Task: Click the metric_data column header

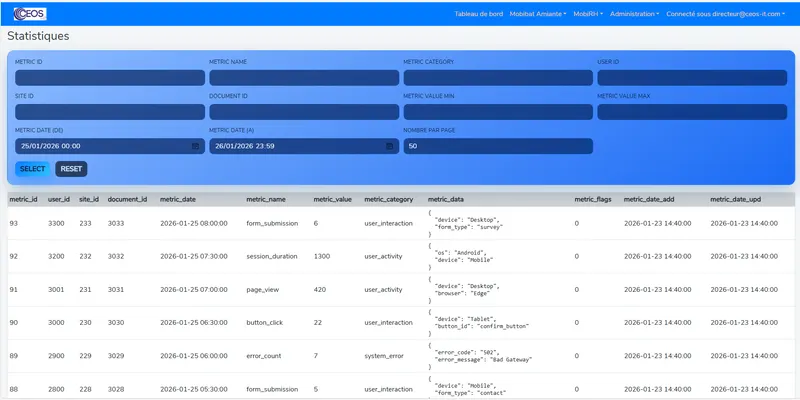Action: 445,199
